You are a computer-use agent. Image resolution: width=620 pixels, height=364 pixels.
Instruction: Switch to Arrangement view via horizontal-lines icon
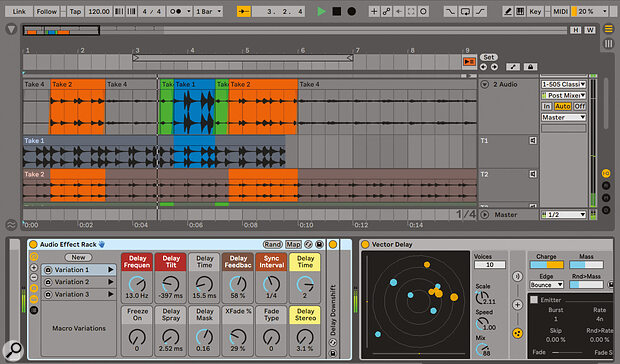pyautogui.click(x=608, y=29)
